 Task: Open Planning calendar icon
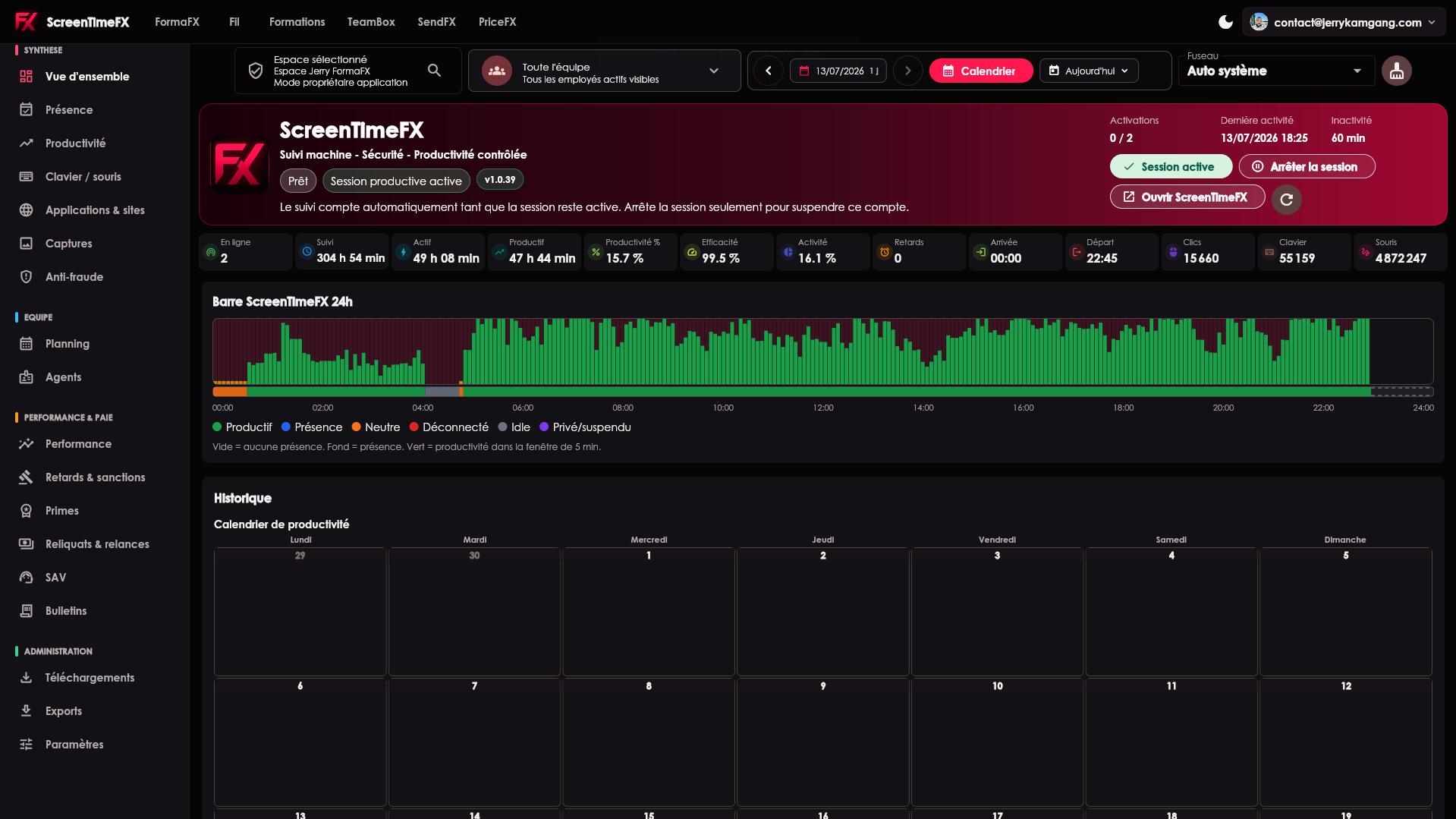[27, 344]
